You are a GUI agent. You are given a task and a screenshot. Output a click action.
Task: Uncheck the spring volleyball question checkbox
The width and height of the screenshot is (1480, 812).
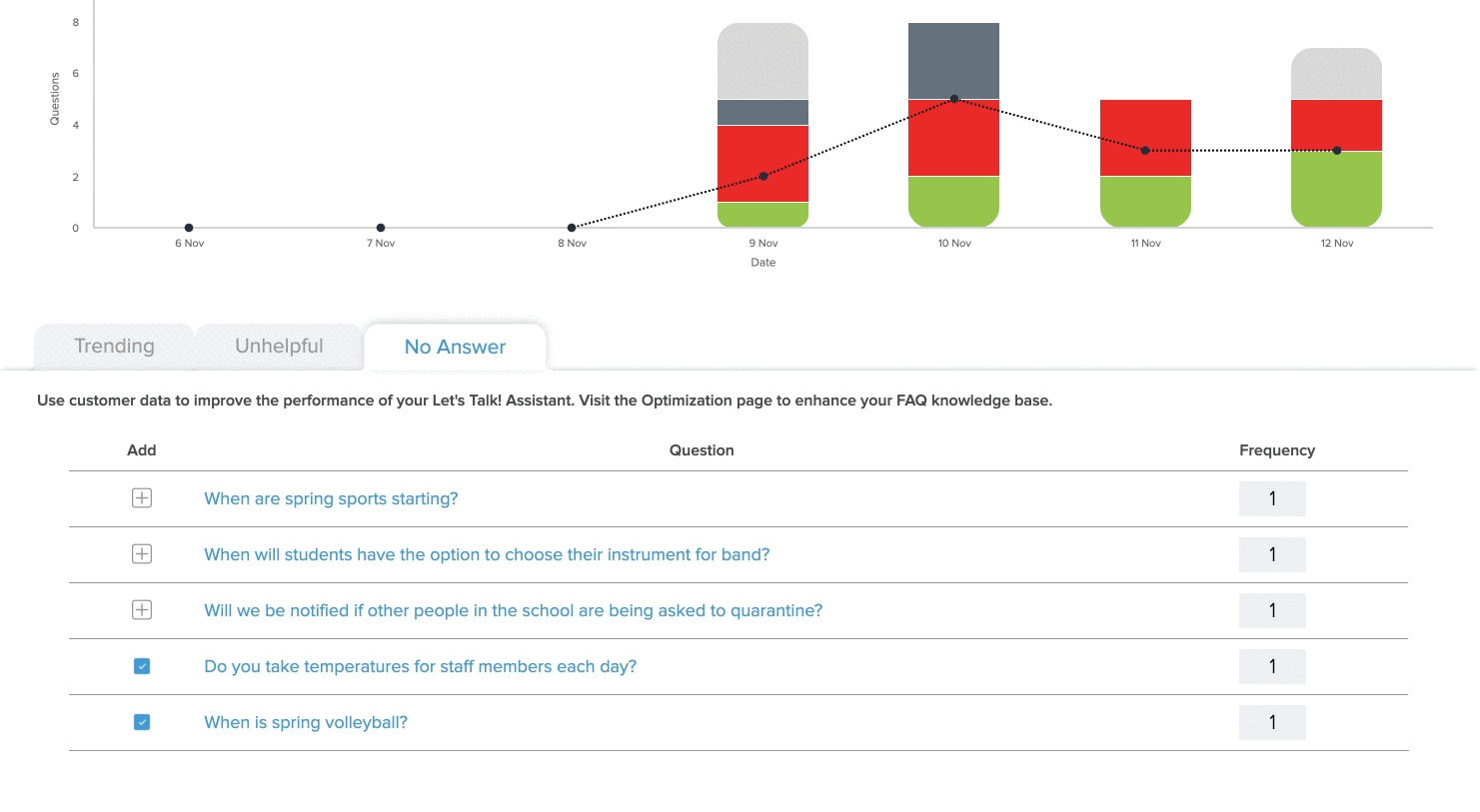click(142, 722)
